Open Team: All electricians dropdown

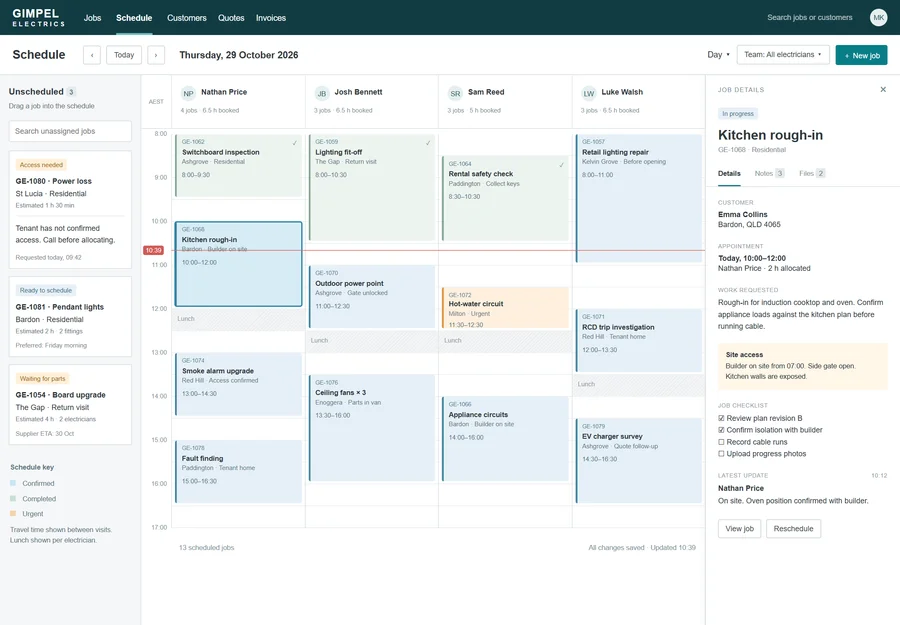point(783,55)
